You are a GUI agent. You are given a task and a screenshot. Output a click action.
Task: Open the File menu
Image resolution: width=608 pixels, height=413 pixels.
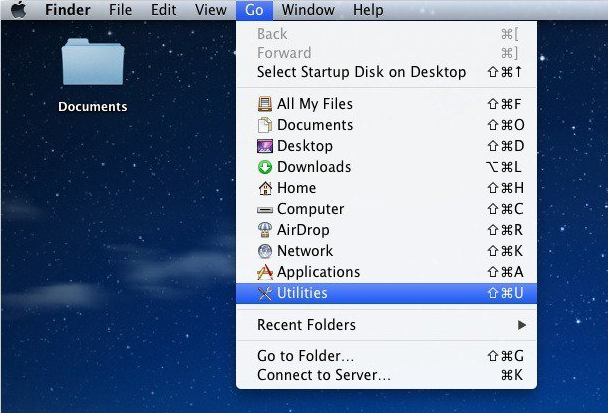[x=120, y=10]
